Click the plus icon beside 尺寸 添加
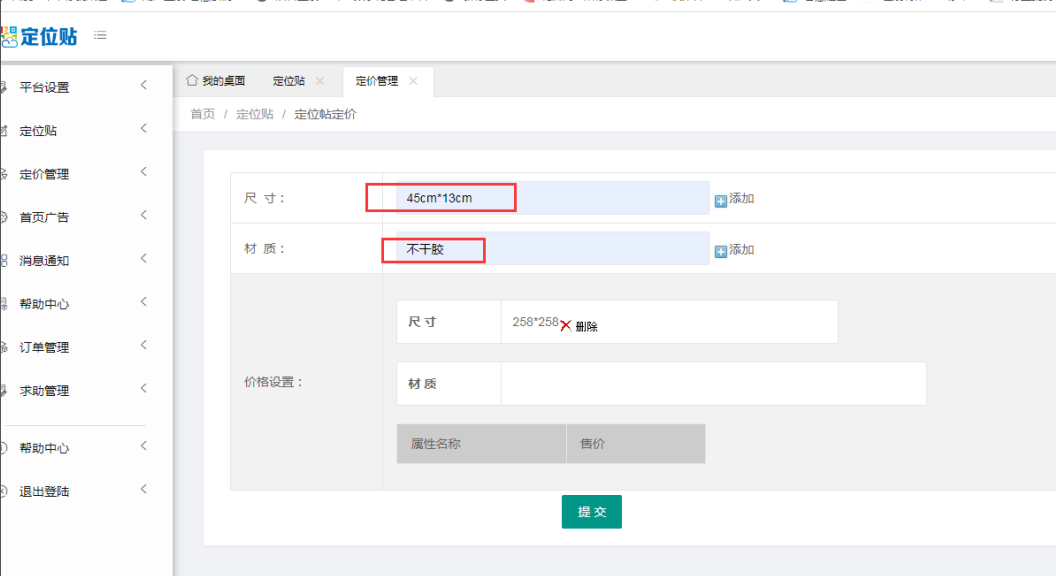This screenshot has width=1056, height=576. tap(721, 200)
